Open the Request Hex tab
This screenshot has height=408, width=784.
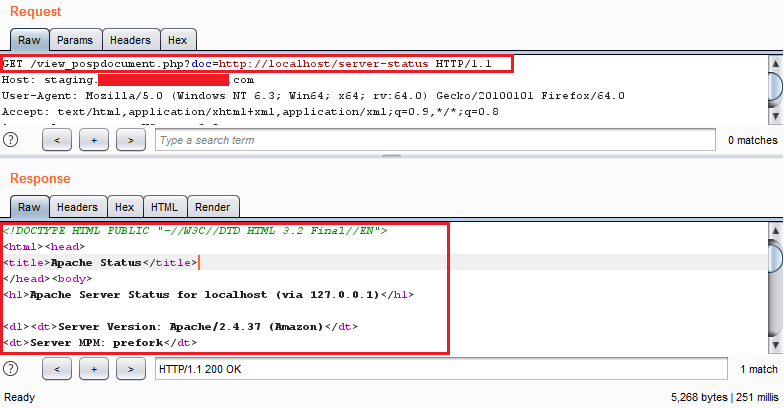point(176,40)
